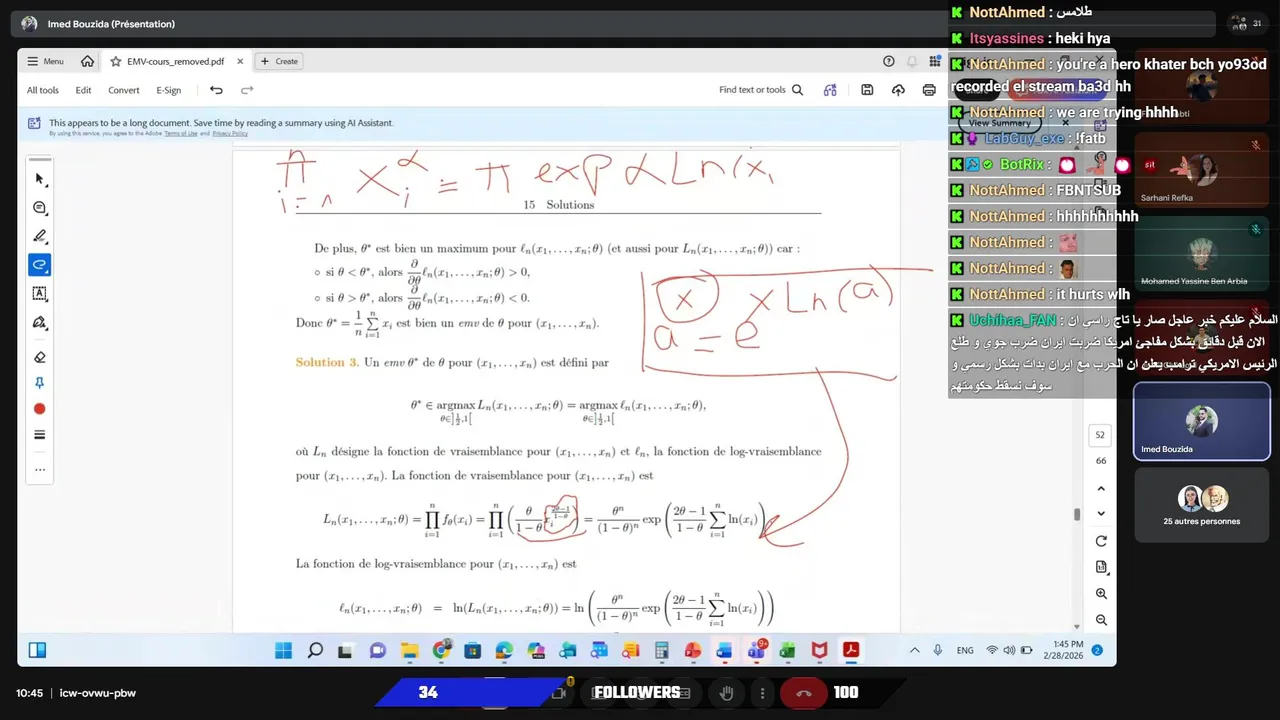
Task: Open the line thickness selector
Action: [40, 435]
